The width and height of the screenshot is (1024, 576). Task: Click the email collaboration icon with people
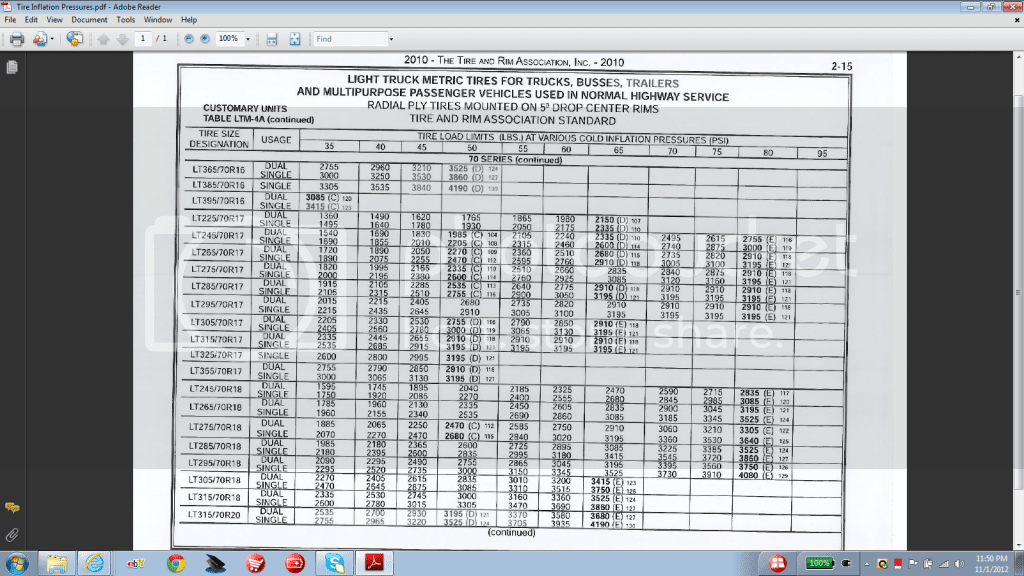(40, 39)
